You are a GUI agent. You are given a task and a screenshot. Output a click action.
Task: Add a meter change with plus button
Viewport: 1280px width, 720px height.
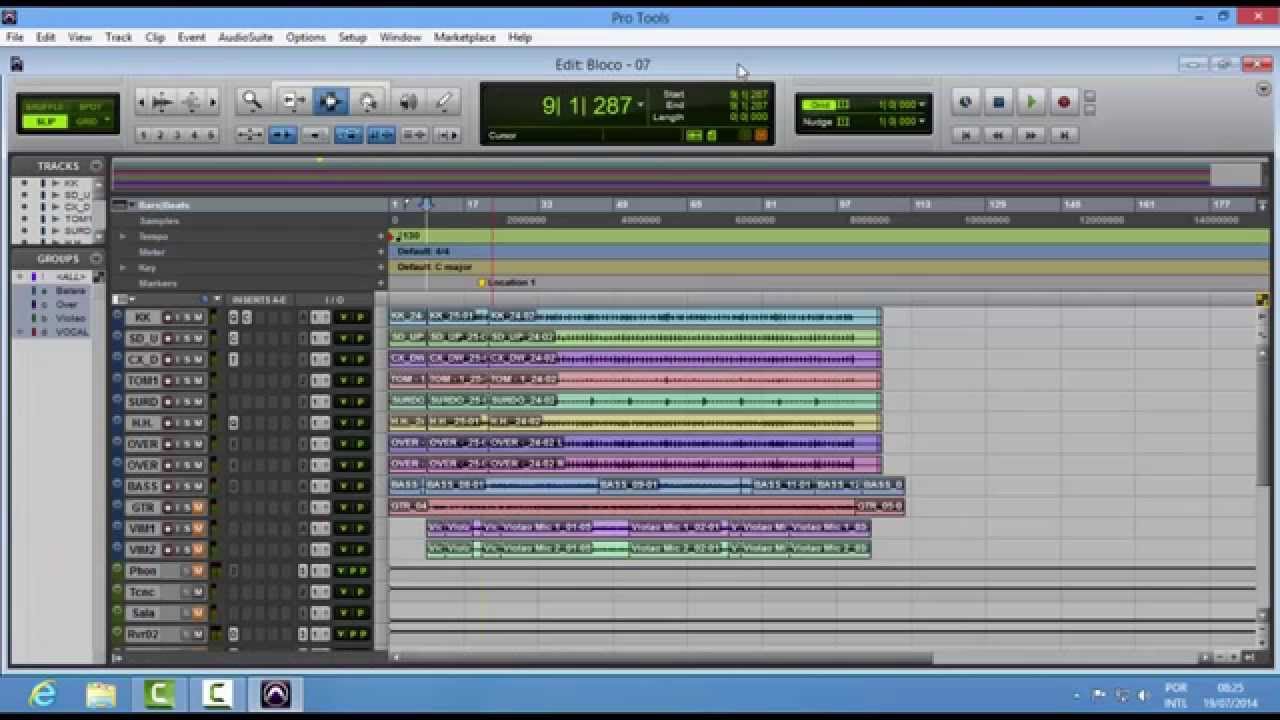coord(380,252)
